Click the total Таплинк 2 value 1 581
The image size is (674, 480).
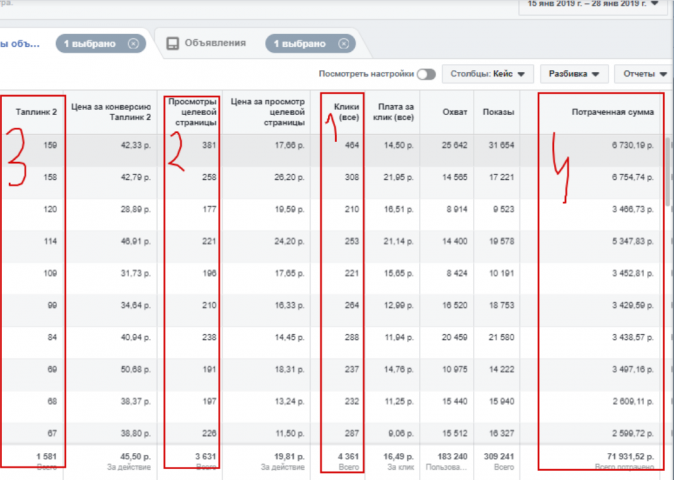(x=46, y=457)
